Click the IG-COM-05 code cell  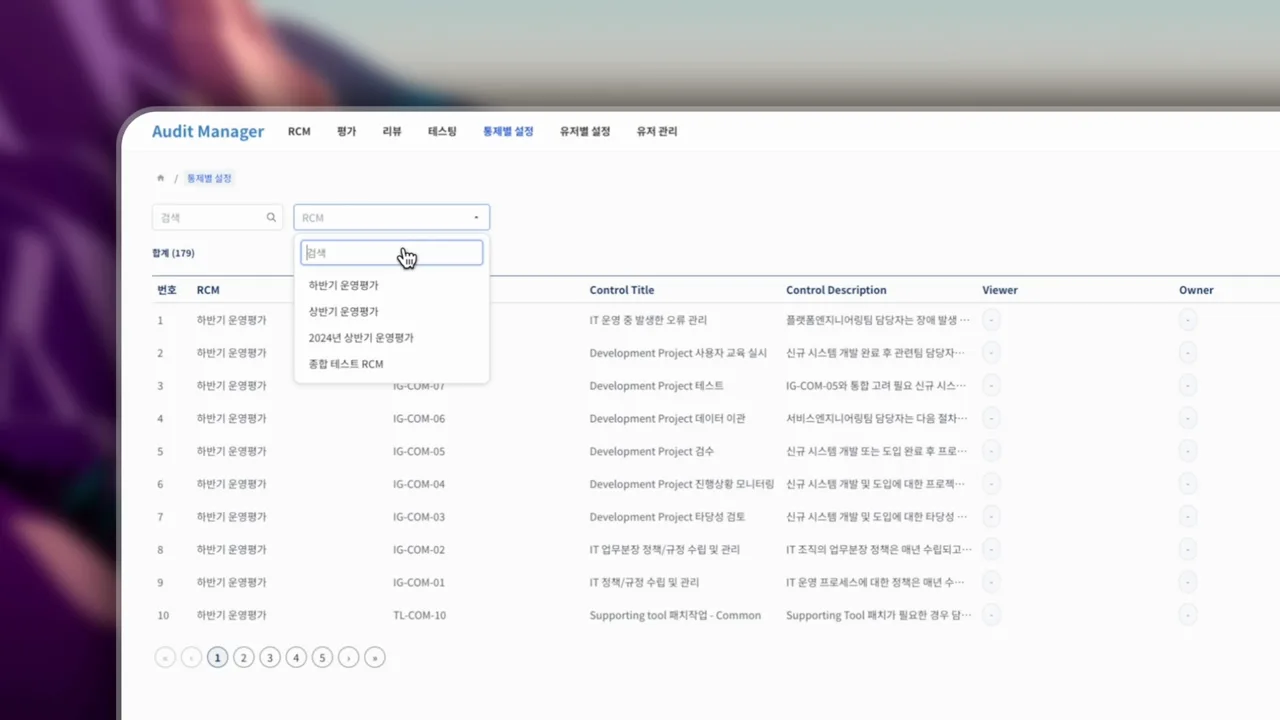(419, 451)
